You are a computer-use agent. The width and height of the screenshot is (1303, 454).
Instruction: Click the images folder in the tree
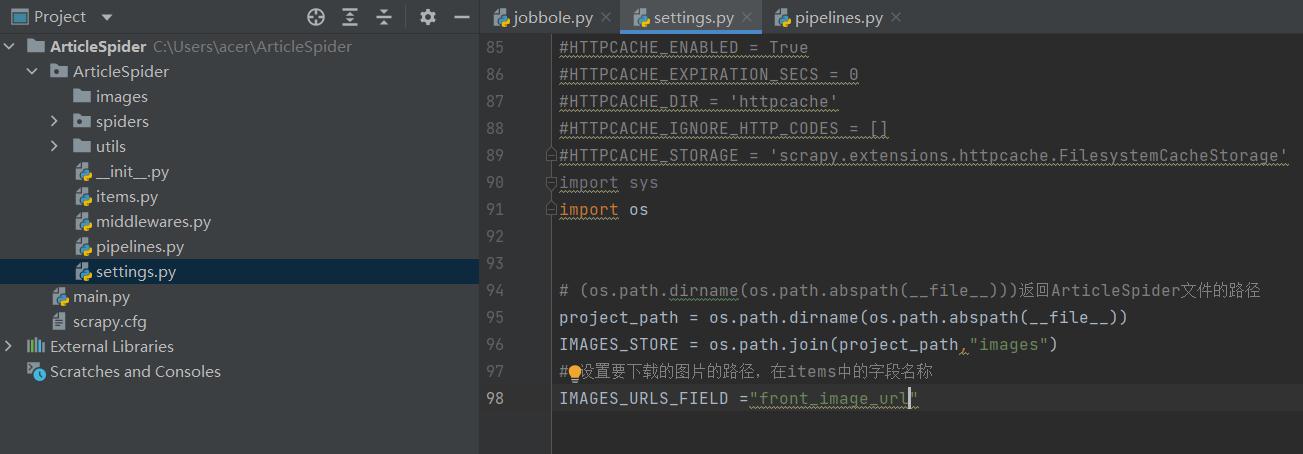tap(121, 97)
